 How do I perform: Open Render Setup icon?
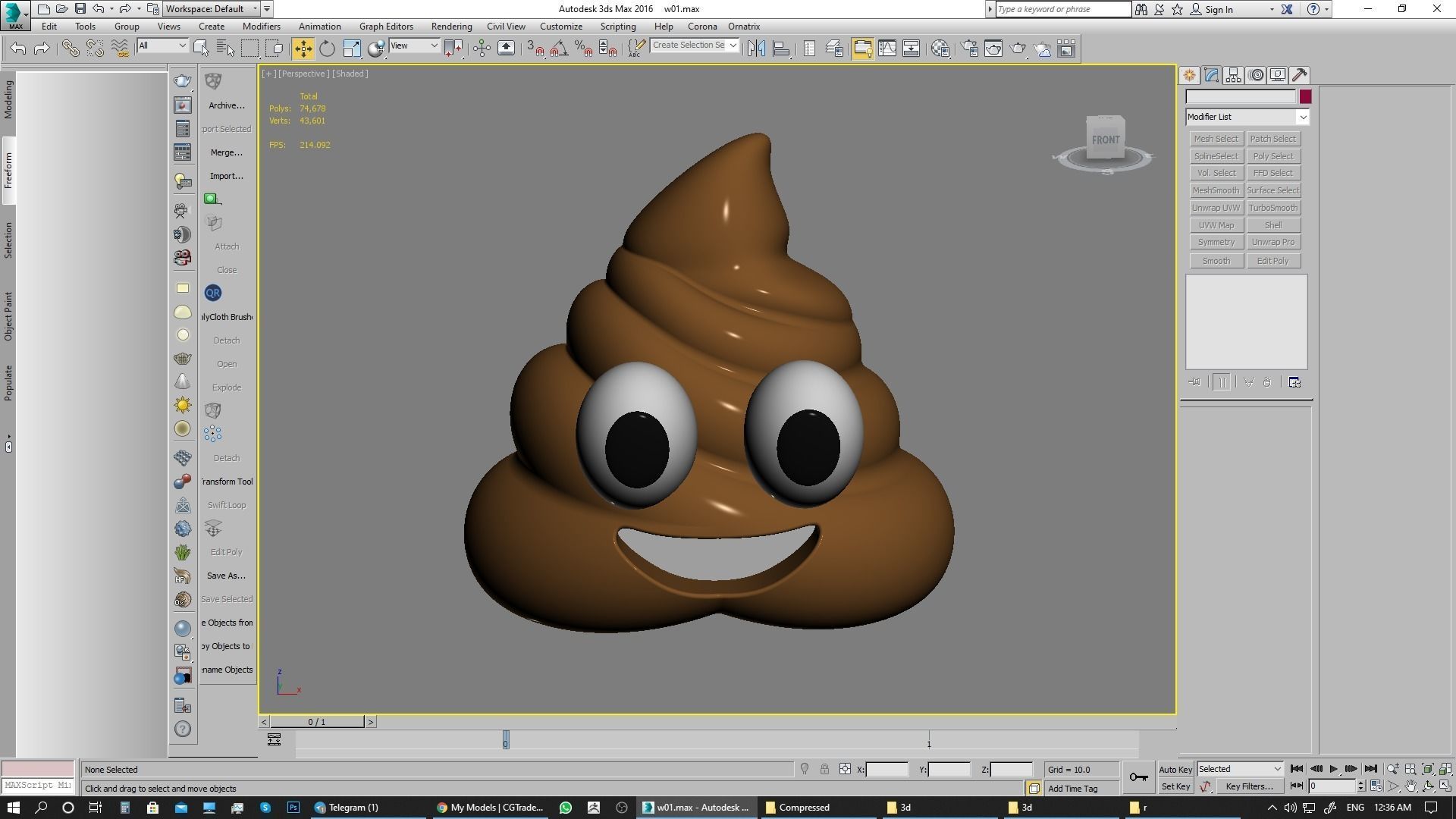[969, 49]
